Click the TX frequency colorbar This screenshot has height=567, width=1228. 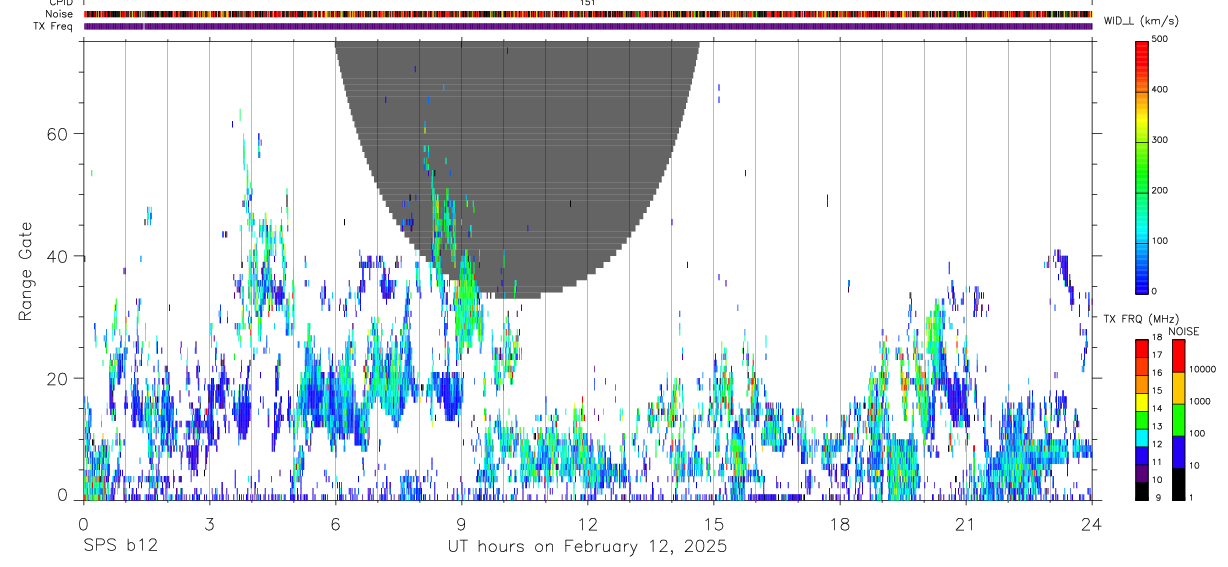click(x=1142, y=419)
